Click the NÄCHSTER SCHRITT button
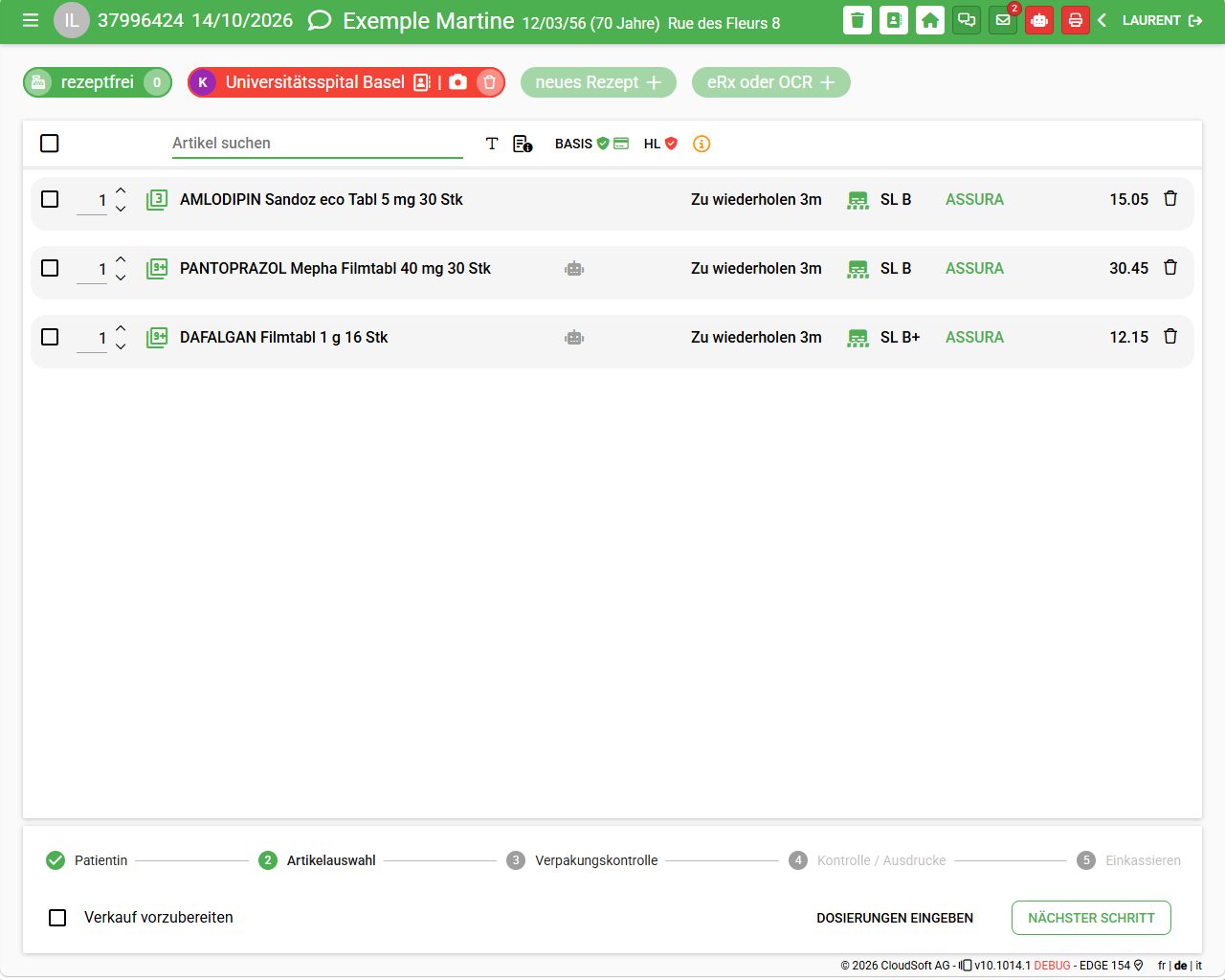 [1091, 918]
